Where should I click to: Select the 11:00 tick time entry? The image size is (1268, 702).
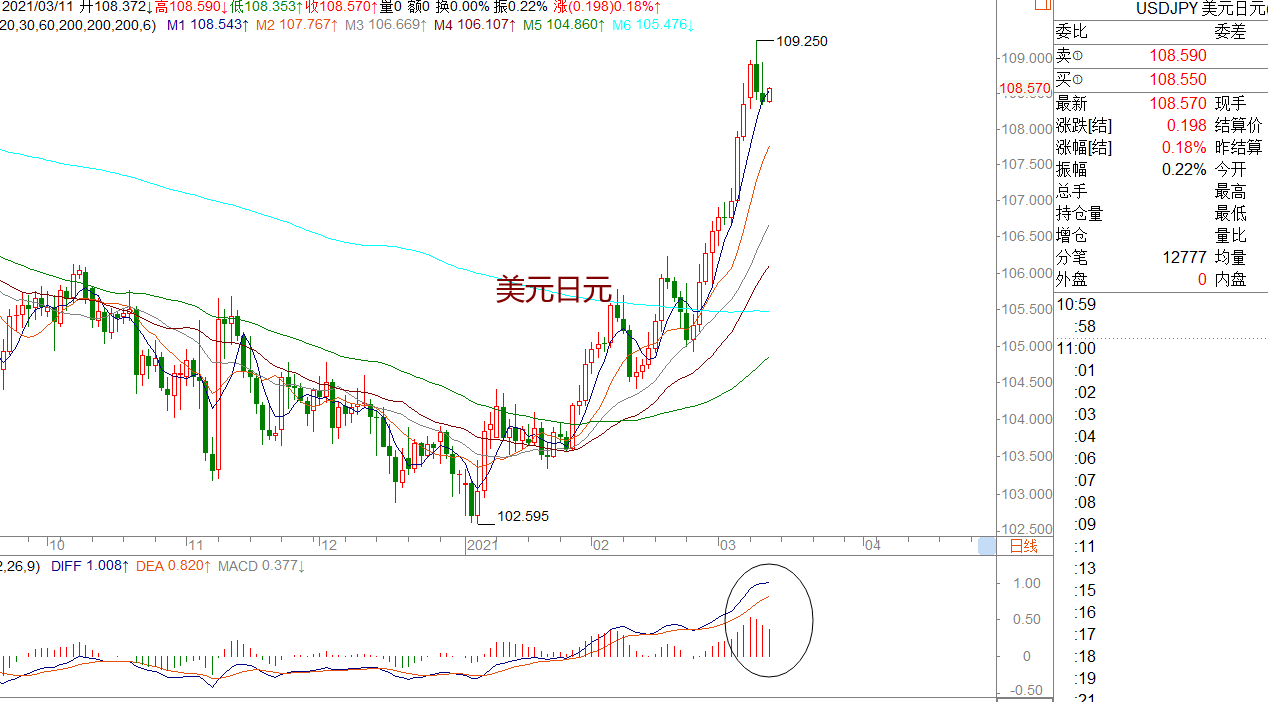1076,349
